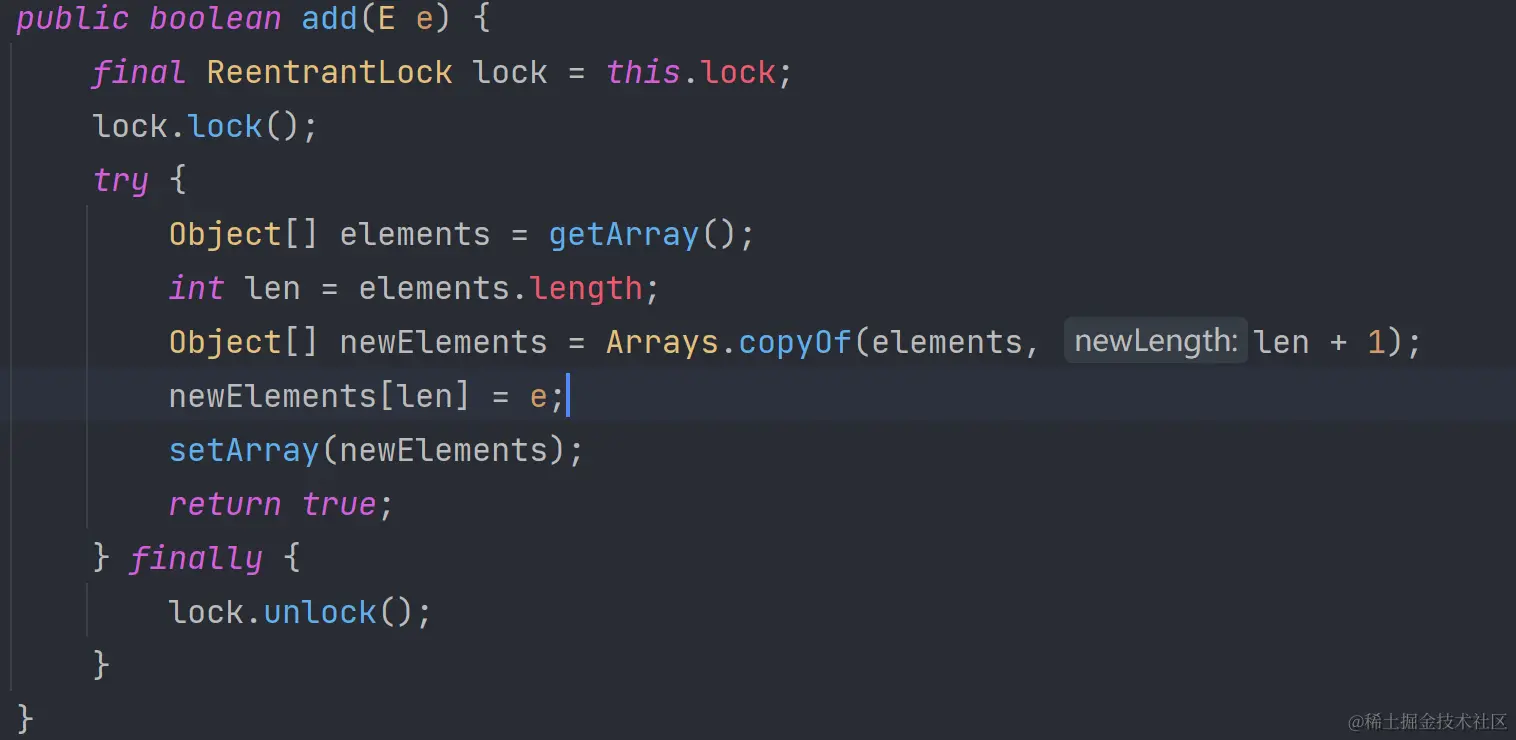Click the public keyword
The height and width of the screenshot is (740, 1516).
coord(73,18)
